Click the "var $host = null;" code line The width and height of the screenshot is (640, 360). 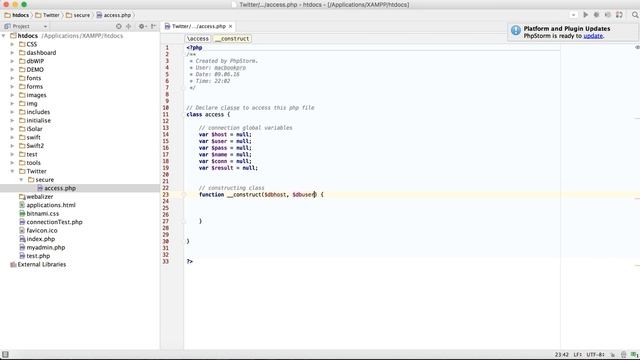225,135
